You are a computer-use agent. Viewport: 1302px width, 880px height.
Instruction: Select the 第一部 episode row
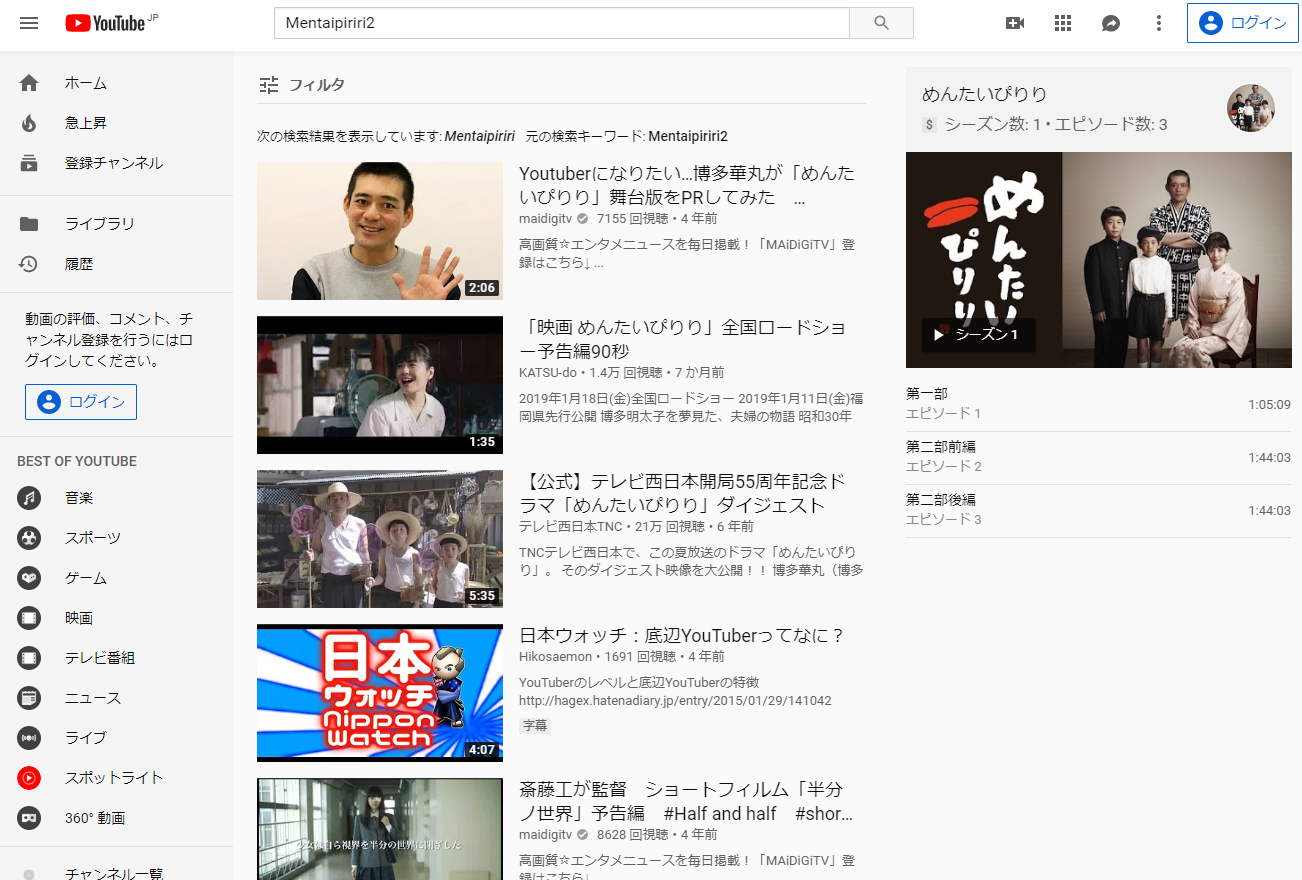(x=1098, y=404)
